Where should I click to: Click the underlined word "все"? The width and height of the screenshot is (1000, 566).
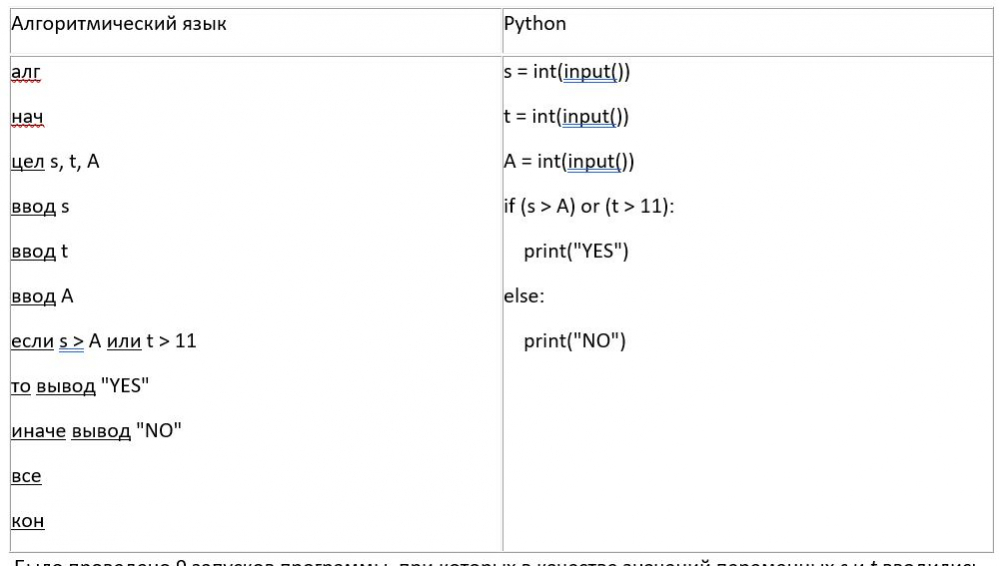26,476
